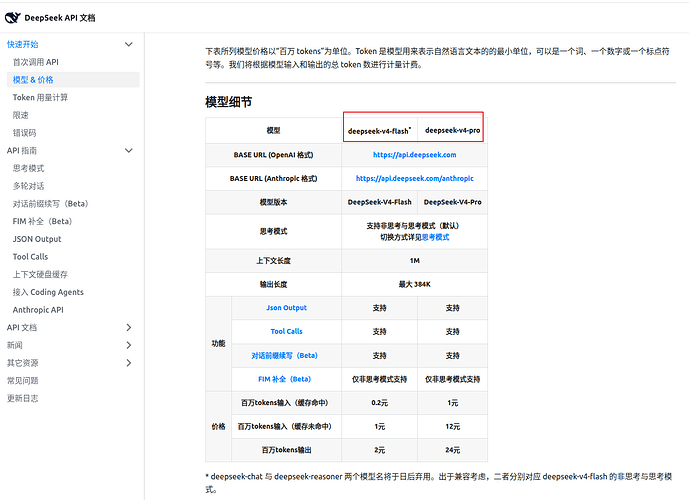Click the DeepSeek-V4-Flash version cell
Viewport: 689px width, 500px height.
coord(379,202)
